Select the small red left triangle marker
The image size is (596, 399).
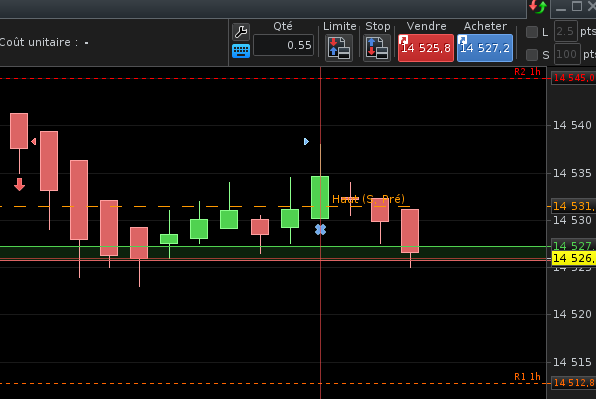(x=33, y=142)
